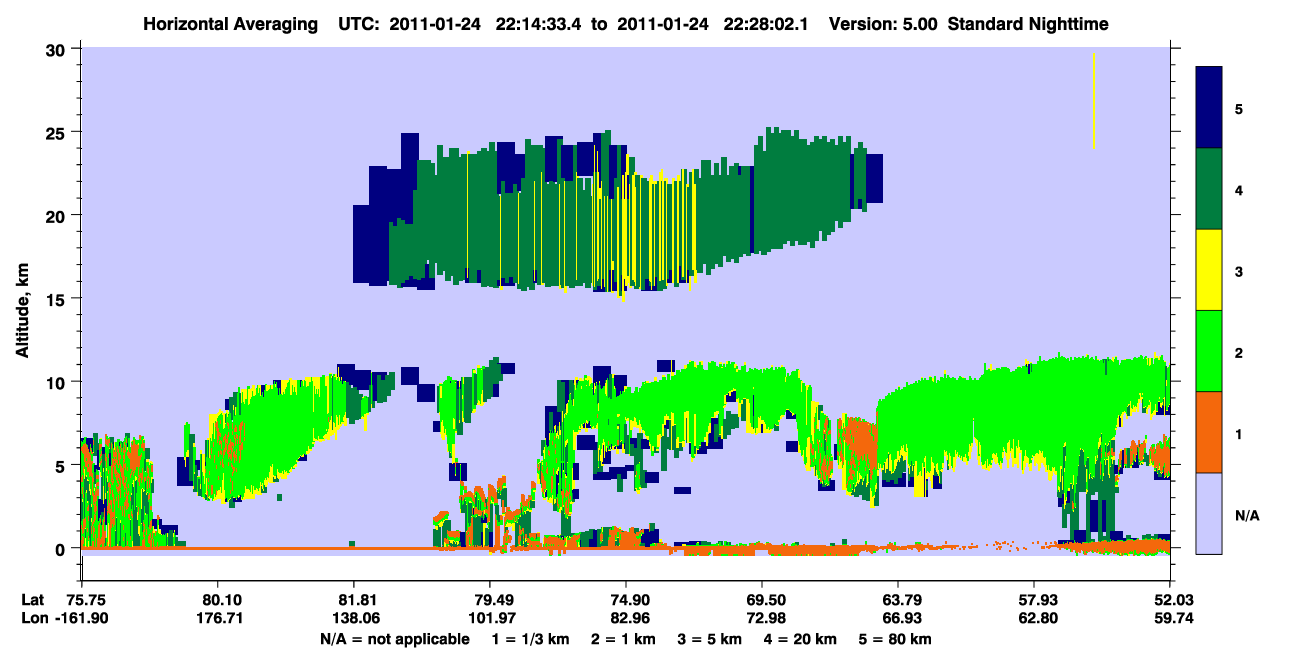The height and width of the screenshot is (667, 1300).
Task: Click the longitude value 138.06
Action: tap(354, 618)
